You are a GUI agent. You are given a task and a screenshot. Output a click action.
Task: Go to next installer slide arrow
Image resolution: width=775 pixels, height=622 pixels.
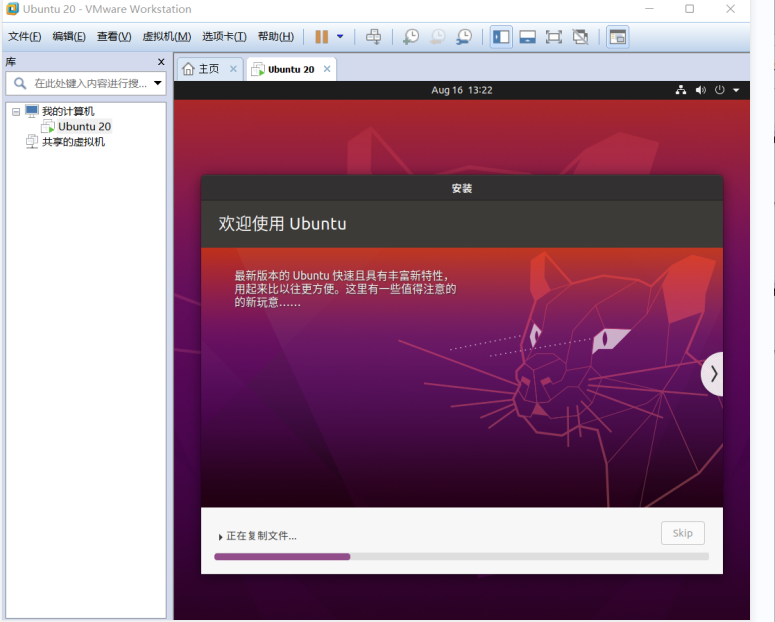point(713,374)
